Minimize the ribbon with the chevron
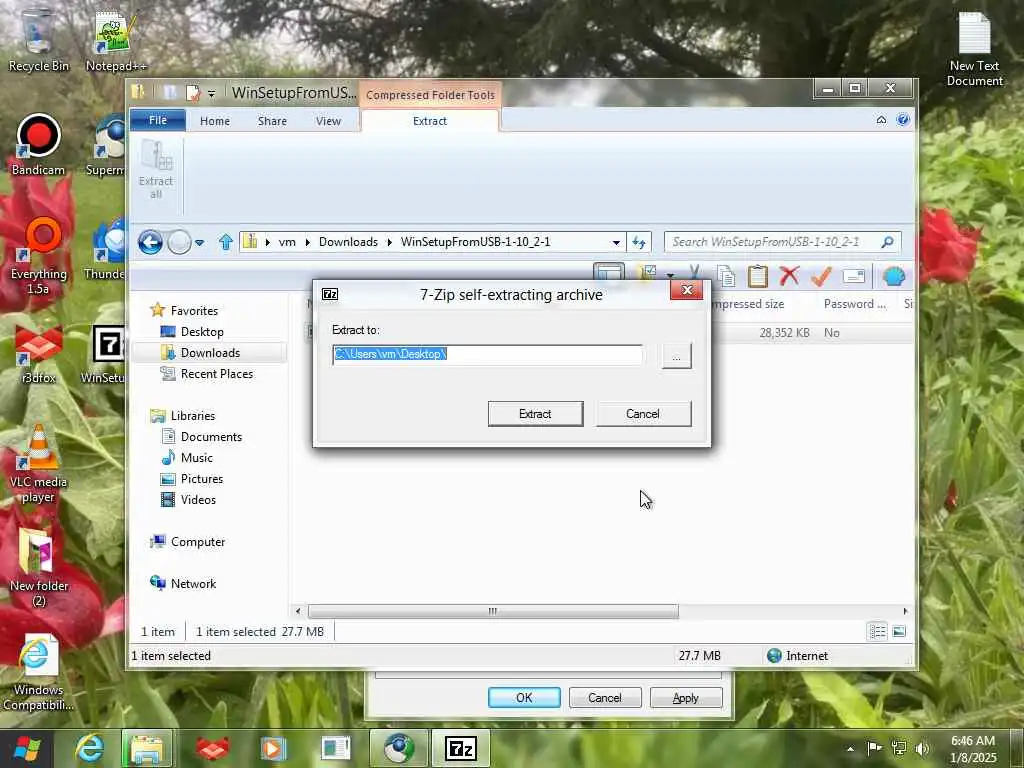The image size is (1024, 768). [882, 120]
